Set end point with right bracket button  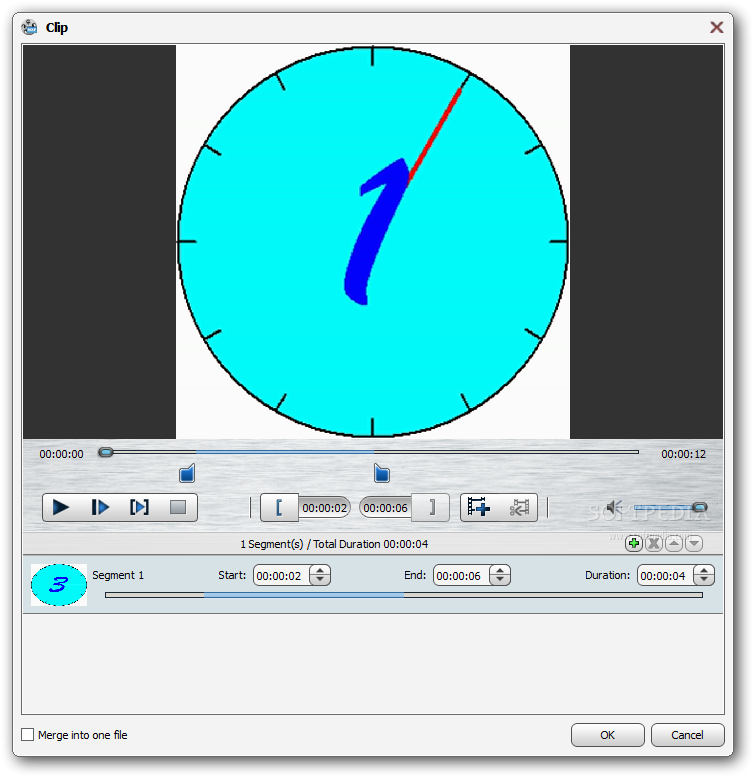click(x=431, y=508)
